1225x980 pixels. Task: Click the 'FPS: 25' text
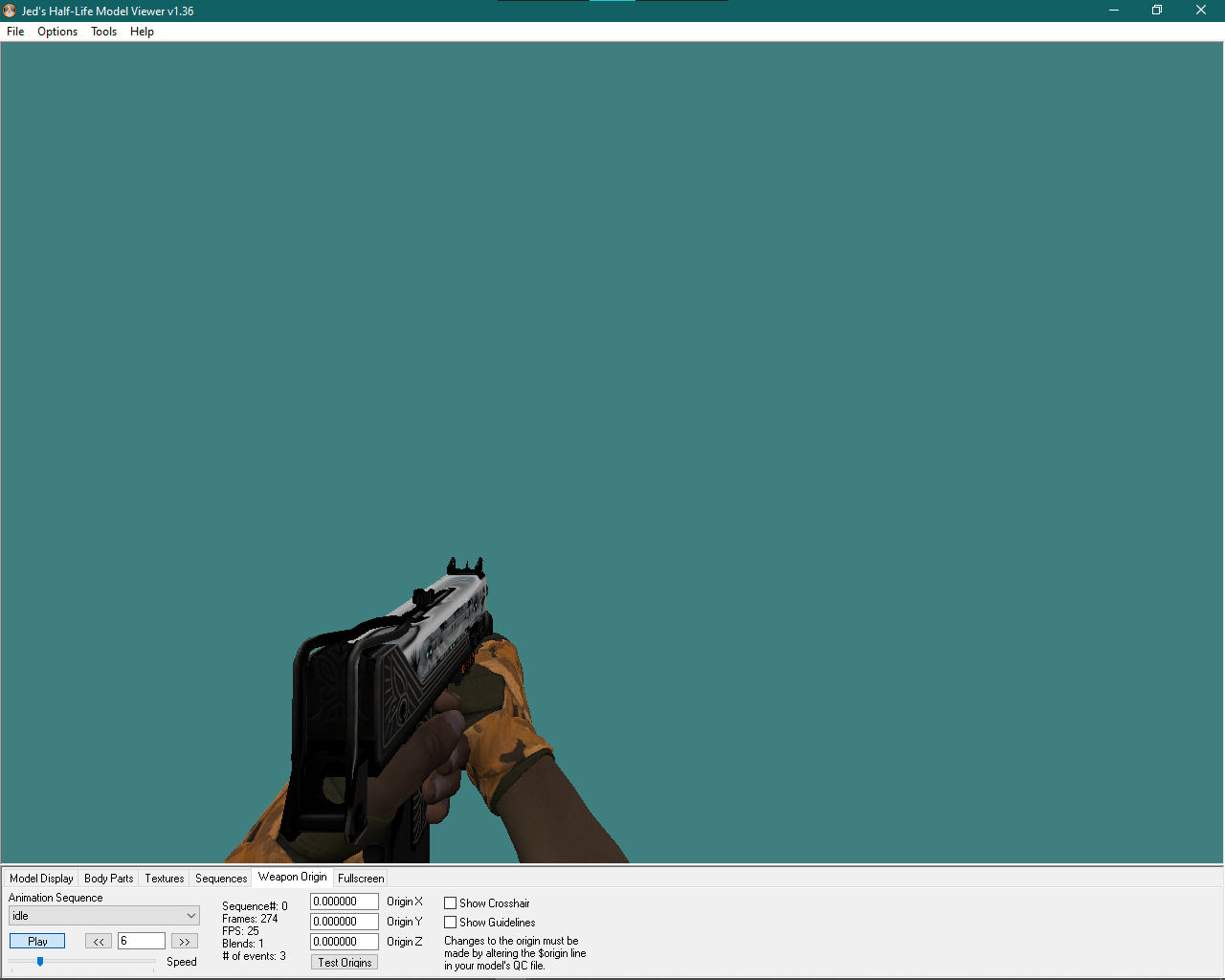(240, 931)
